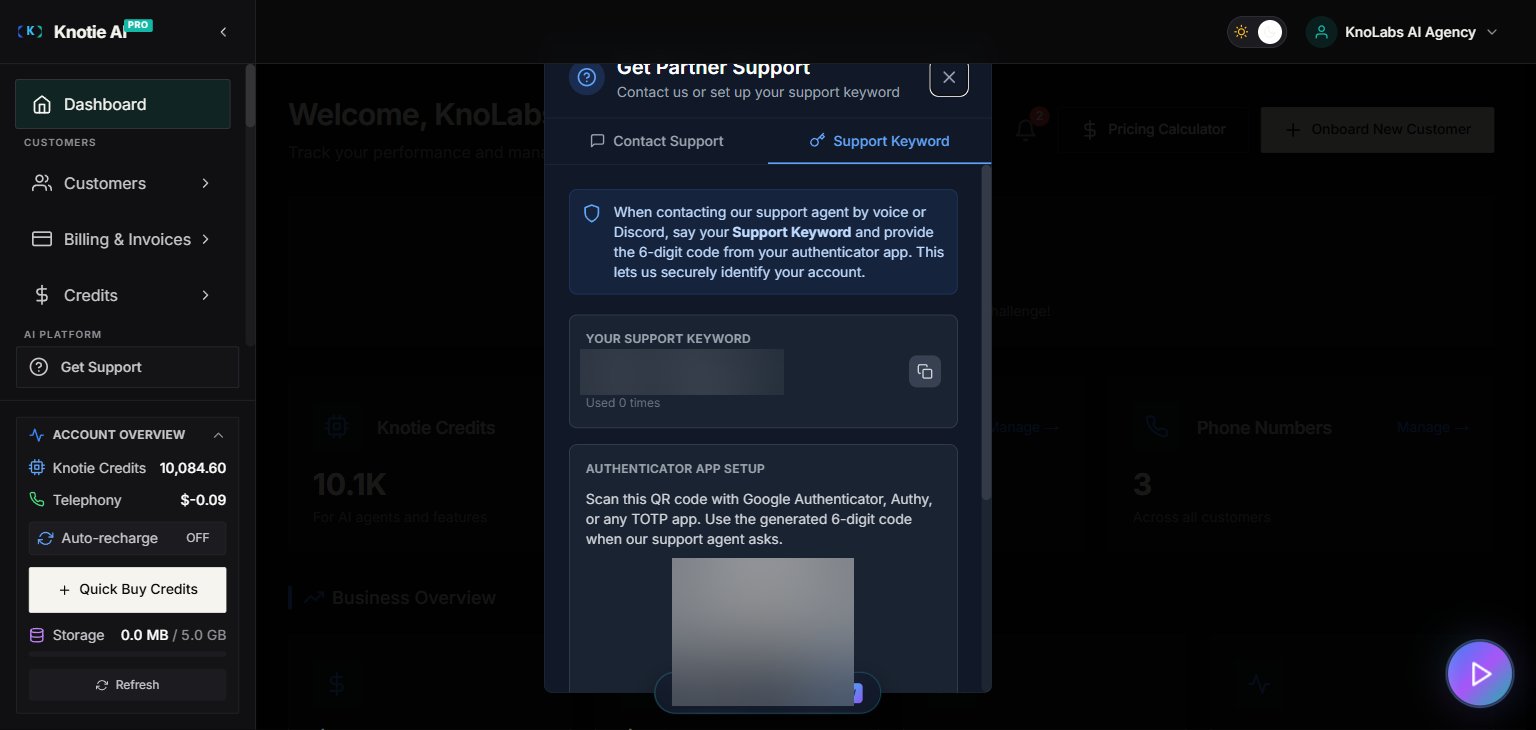Click the shield icon in the info box
Screen dimensions: 1536x730
(x=592, y=213)
